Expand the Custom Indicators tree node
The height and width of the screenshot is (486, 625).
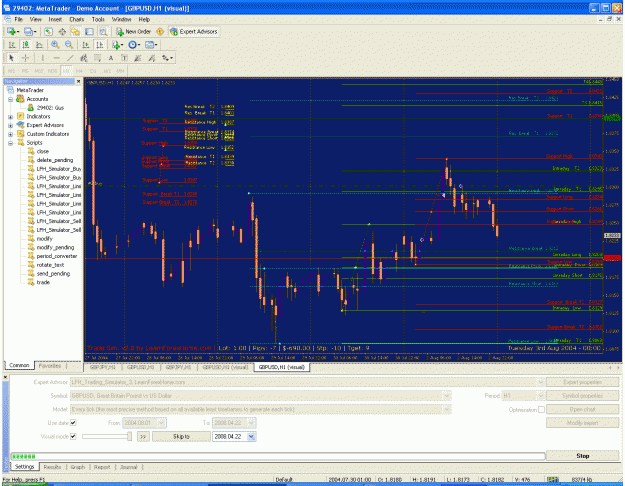11,134
